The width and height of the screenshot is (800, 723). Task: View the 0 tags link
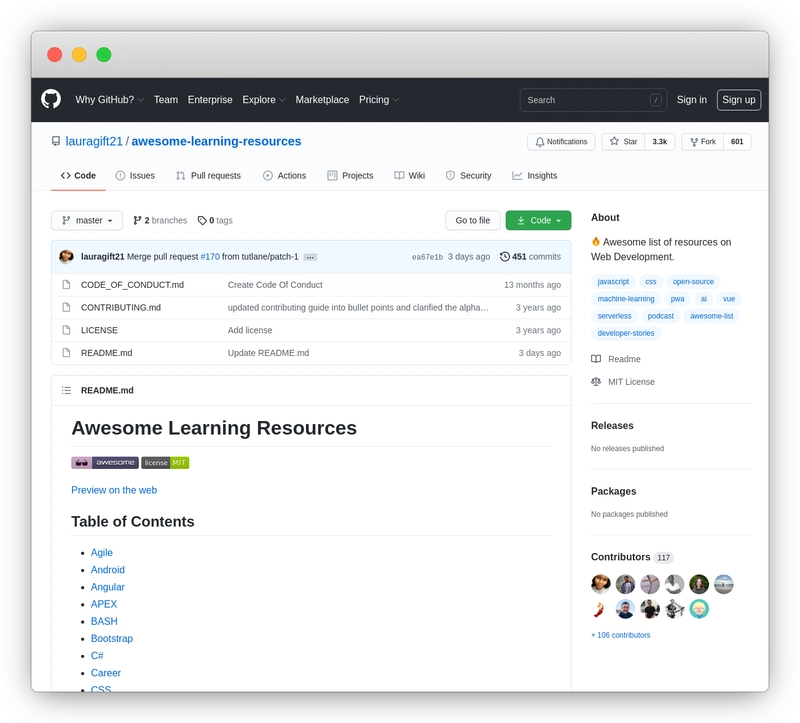coord(215,220)
